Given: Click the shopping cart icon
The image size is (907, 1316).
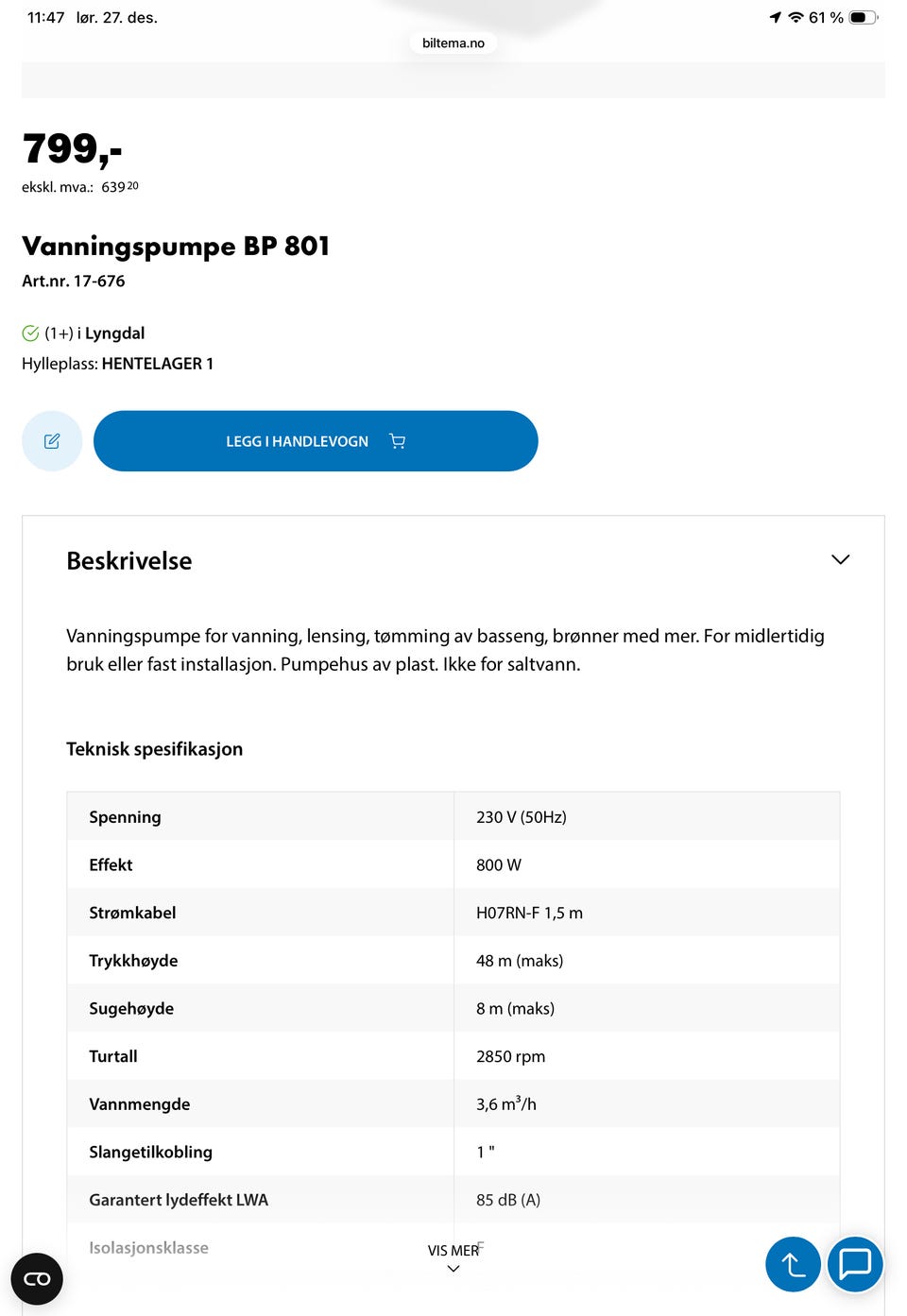Looking at the screenshot, I should (x=397, y=441).
